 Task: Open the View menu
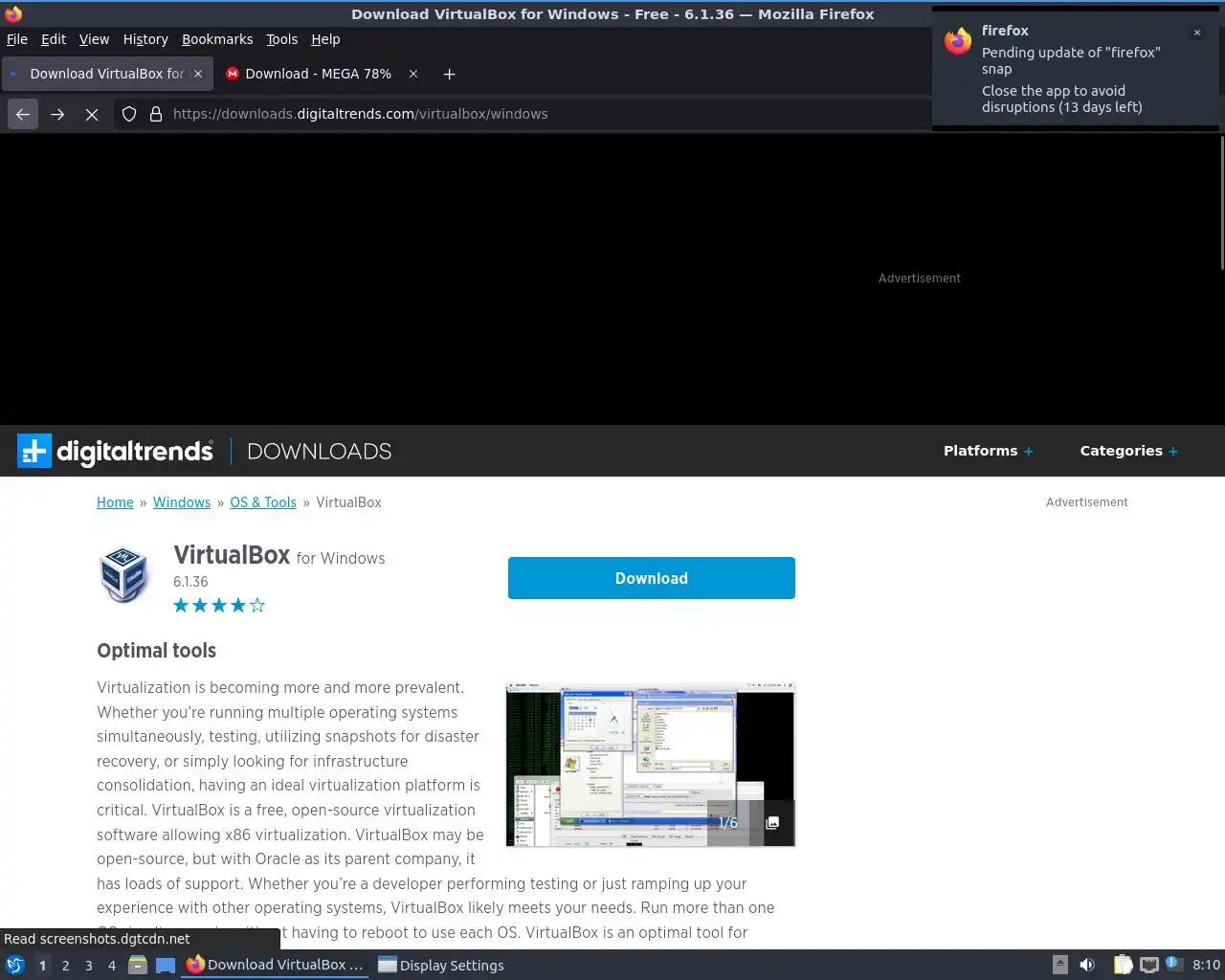pyautogui.click(x=94, y=39)
